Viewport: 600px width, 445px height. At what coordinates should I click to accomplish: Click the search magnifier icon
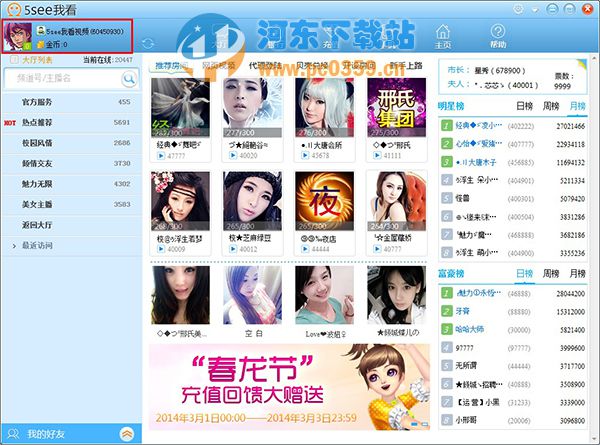129,79
